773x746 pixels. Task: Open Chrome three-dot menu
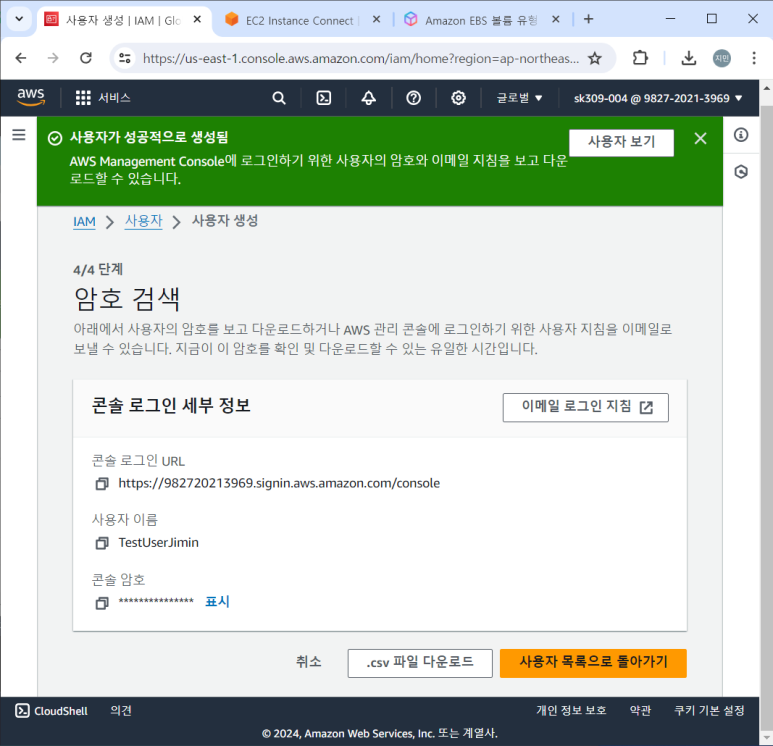coord(754,58)
